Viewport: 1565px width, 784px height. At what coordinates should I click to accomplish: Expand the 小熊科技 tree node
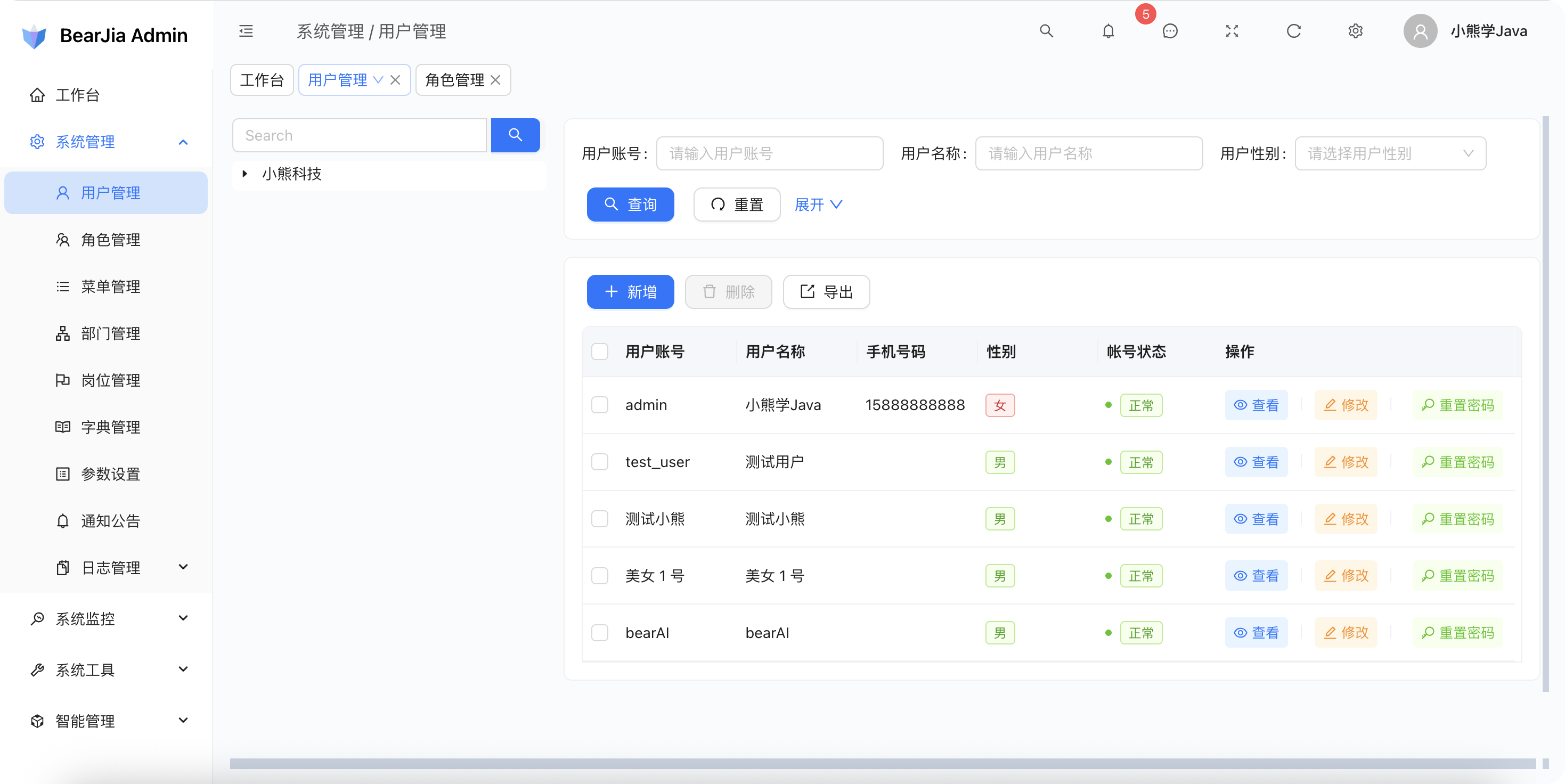244,174
